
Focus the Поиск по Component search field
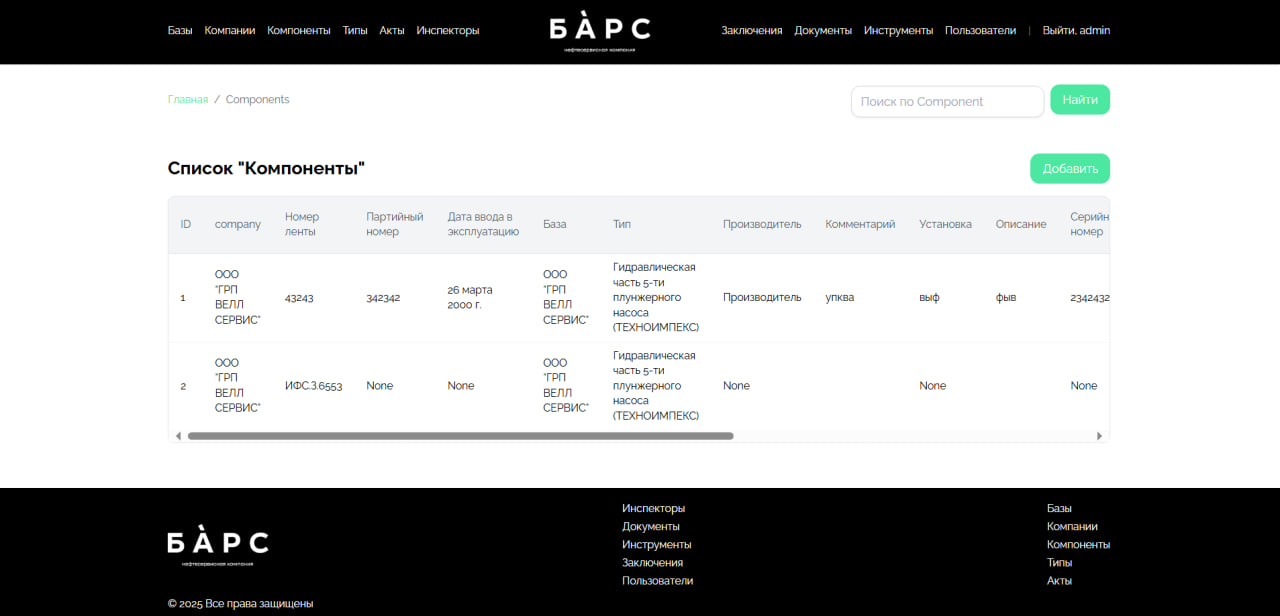[x=947, y=101]
